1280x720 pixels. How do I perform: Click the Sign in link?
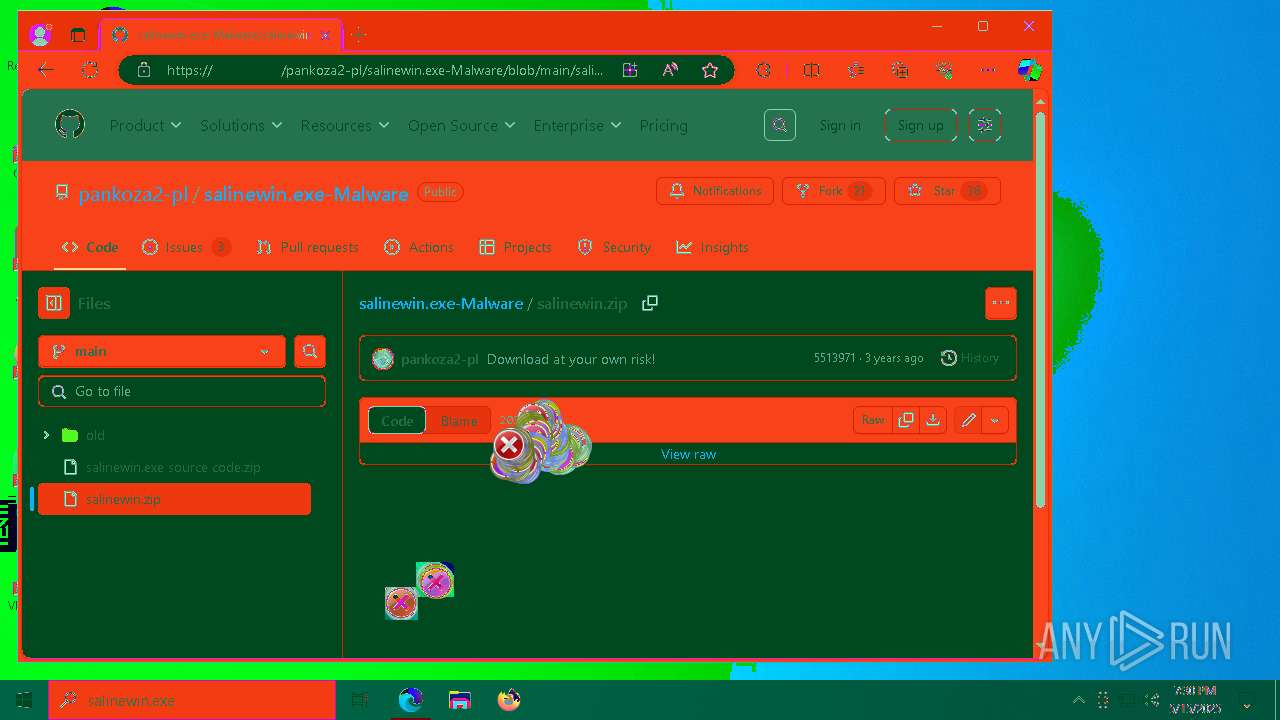tap(840, 125)
